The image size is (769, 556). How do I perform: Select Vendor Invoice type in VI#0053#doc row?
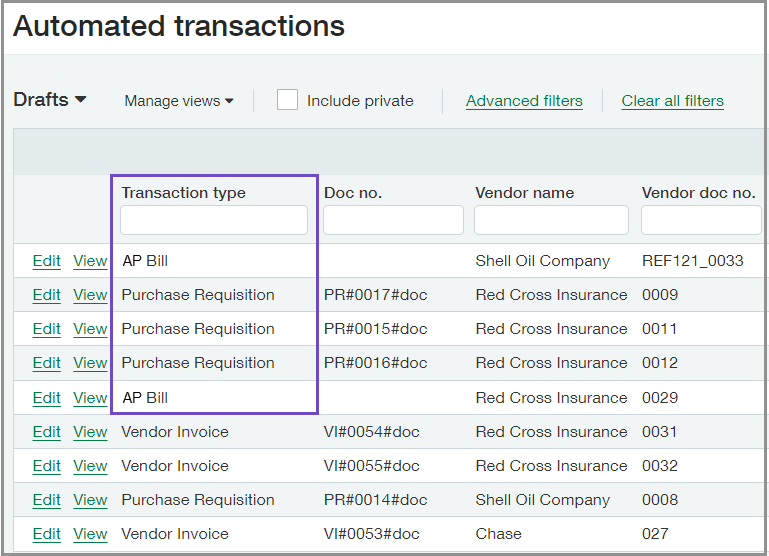click(175, 533)
